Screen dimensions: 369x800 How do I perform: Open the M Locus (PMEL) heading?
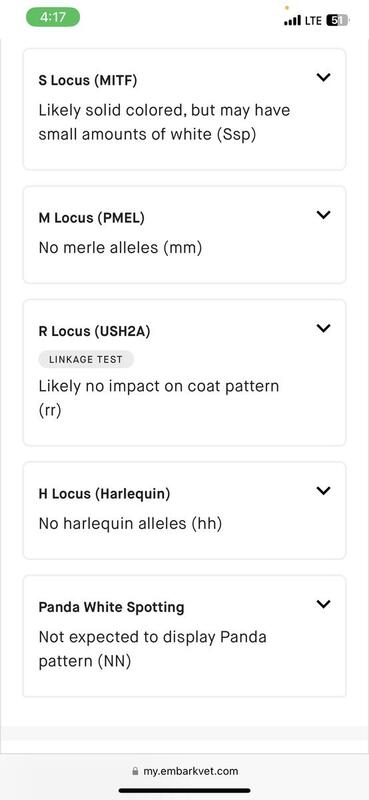[91, 218]
